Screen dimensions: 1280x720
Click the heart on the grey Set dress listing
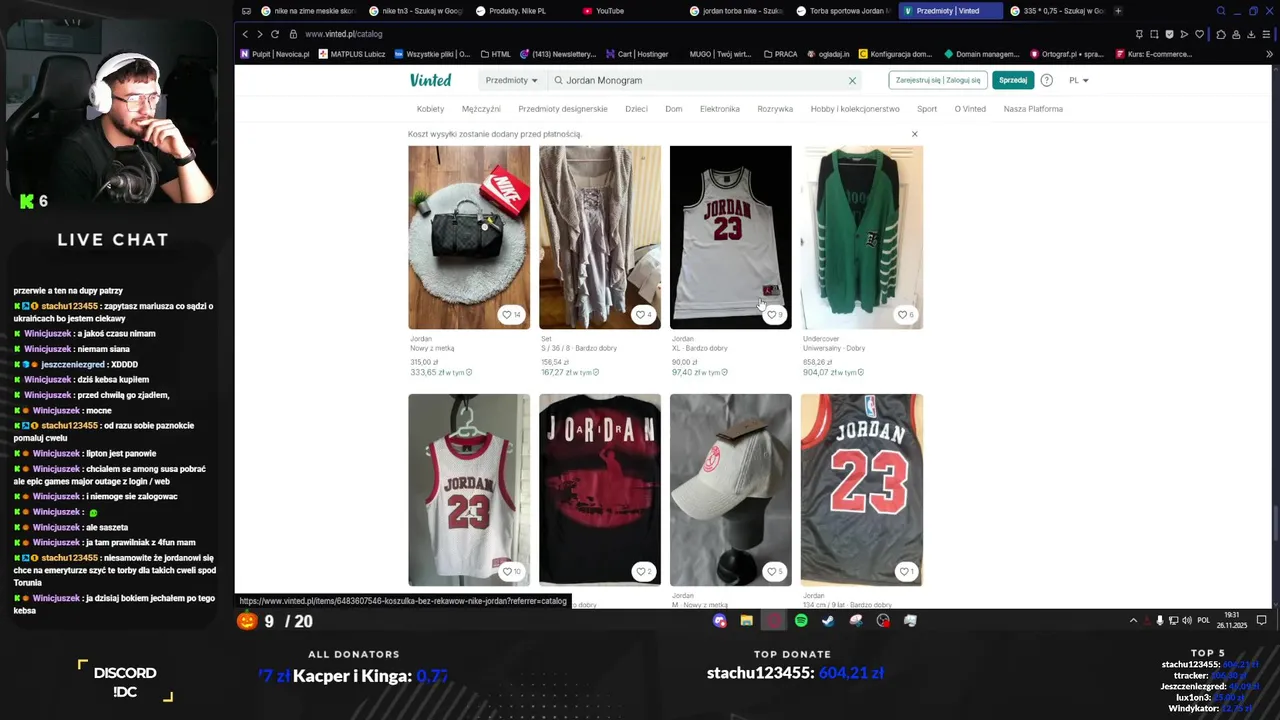click(x=642, y=315)
